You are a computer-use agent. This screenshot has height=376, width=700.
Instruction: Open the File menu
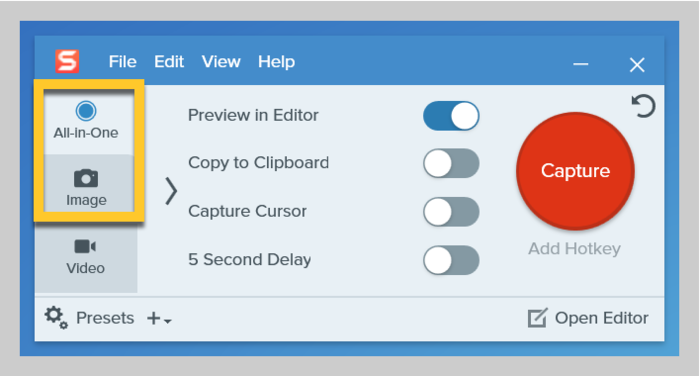click(x=122, y=62)
